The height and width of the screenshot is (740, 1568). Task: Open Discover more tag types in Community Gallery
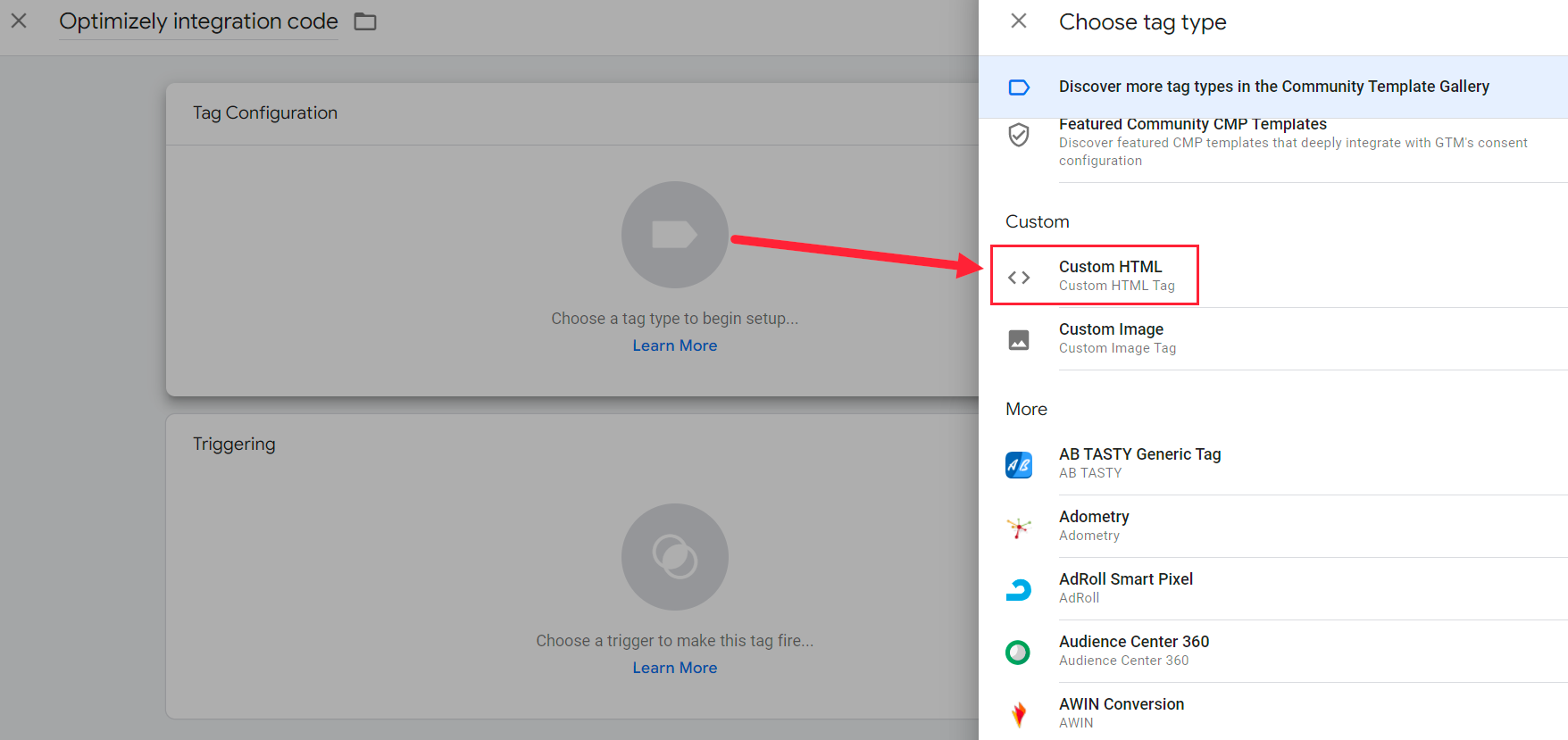tap(1273, 87)
